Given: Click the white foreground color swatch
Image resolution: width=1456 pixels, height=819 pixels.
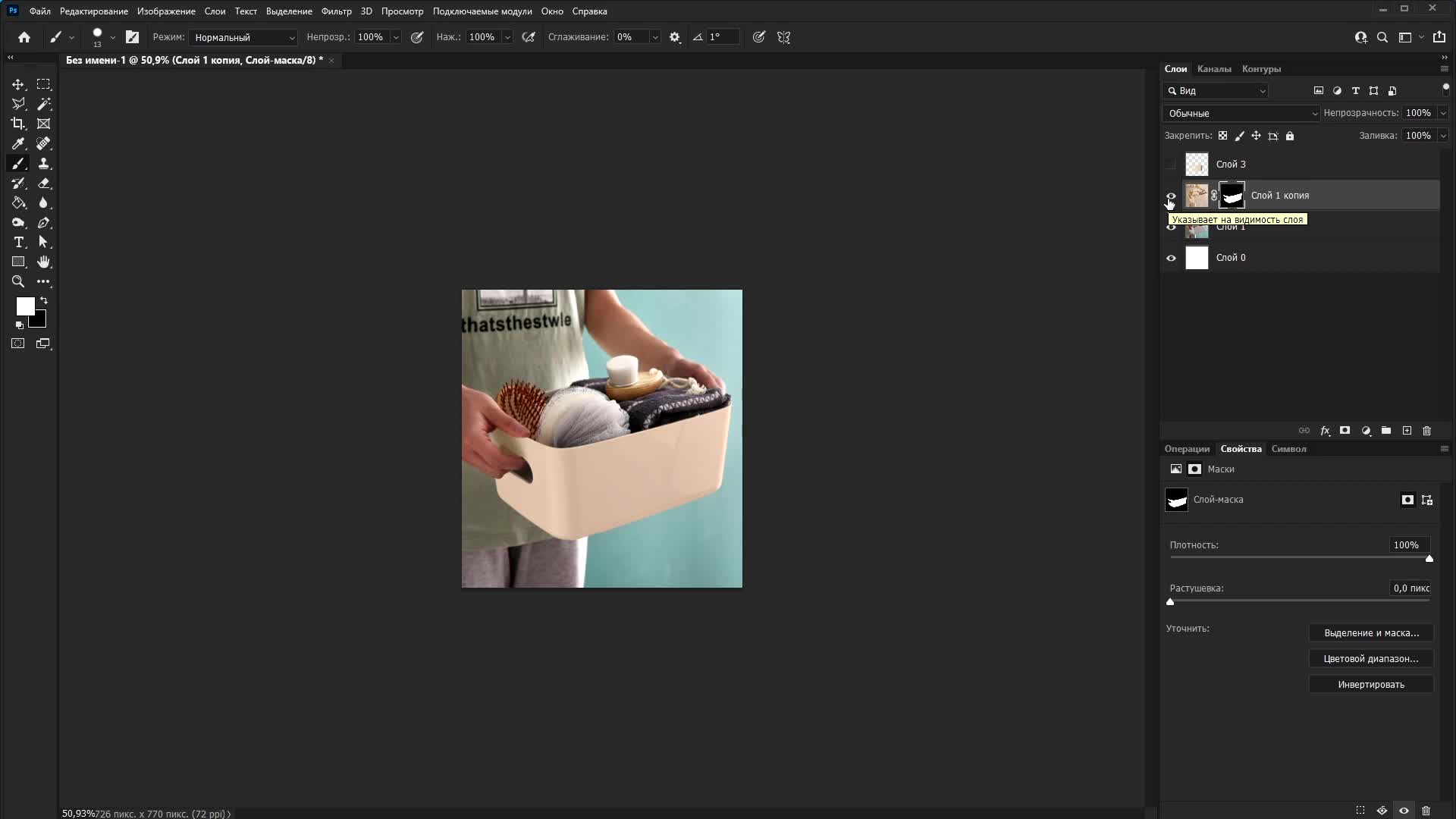Looking at the screenshot, I should (x=24, y=306).
